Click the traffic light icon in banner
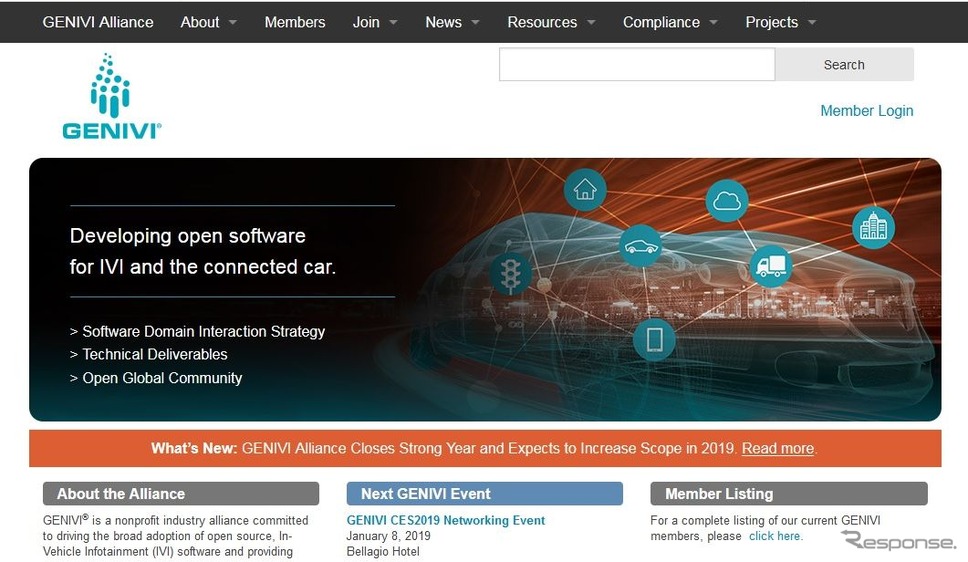The width and height of the screenshot is (968, 562). pos(511,274)
